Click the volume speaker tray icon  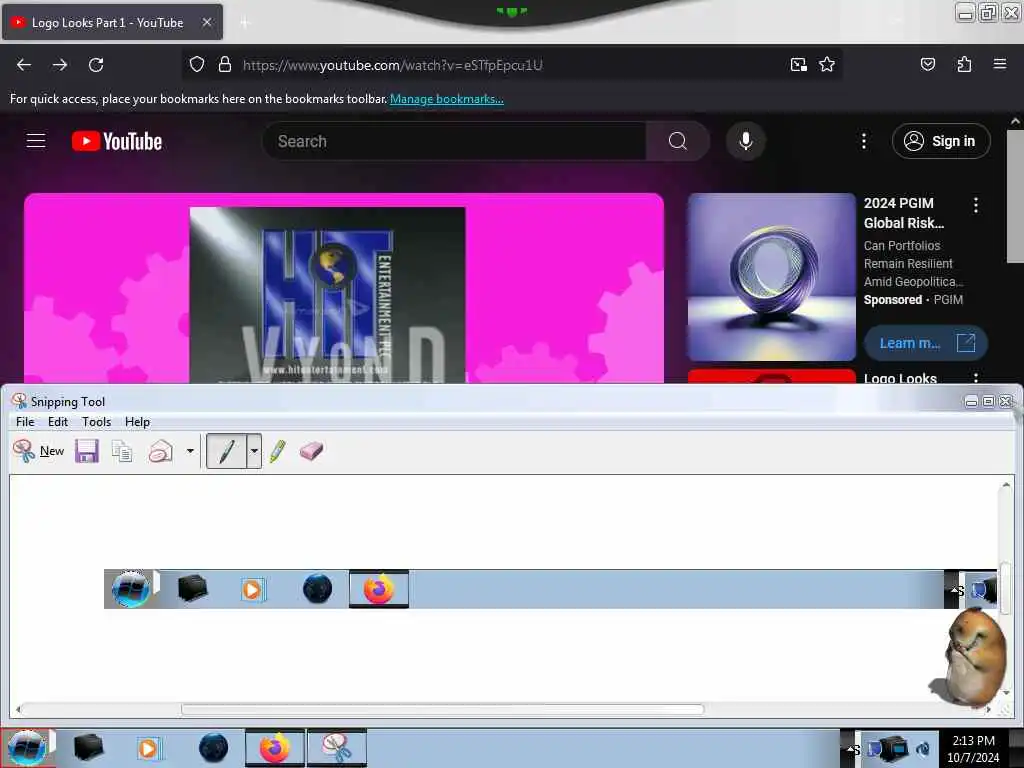click(923, 749)
